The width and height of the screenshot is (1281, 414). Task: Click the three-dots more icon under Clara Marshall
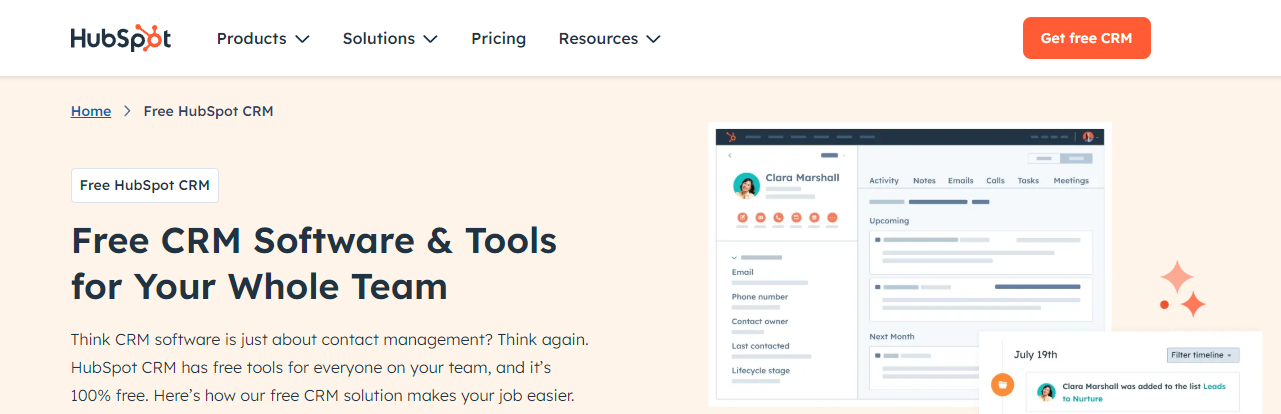point(832,217)
